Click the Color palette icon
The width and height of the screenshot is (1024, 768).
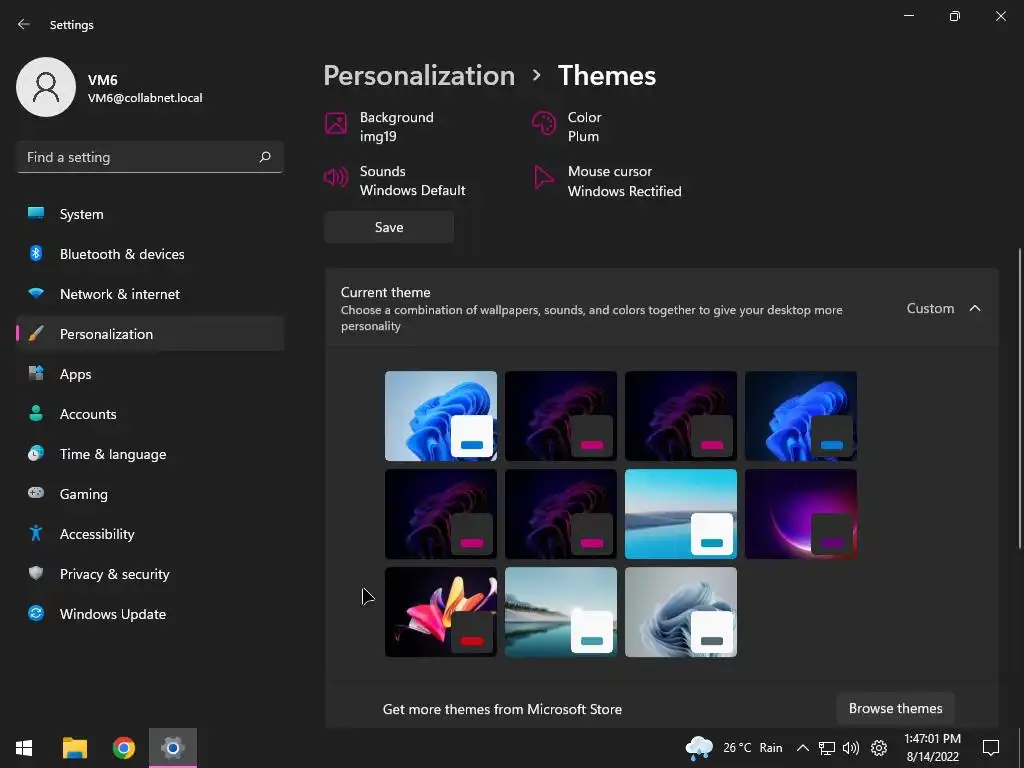click(543, 123)
